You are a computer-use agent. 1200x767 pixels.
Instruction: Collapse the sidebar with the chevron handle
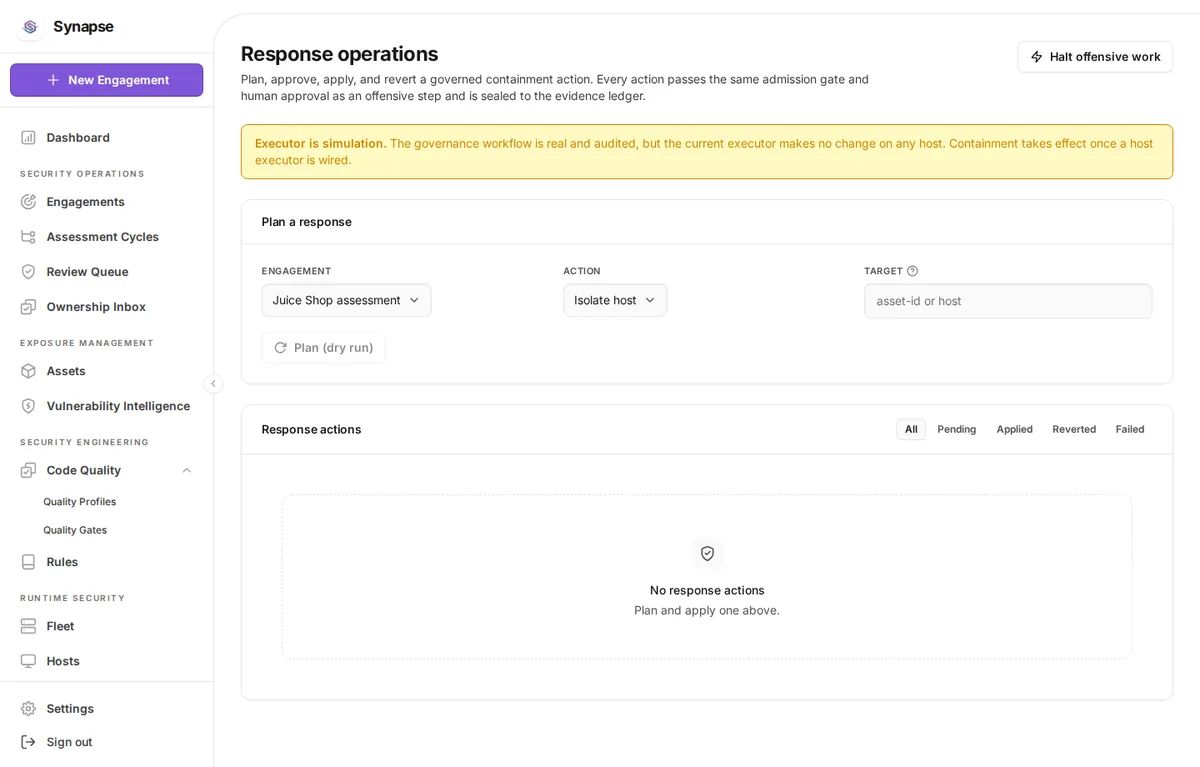point(213,383)
